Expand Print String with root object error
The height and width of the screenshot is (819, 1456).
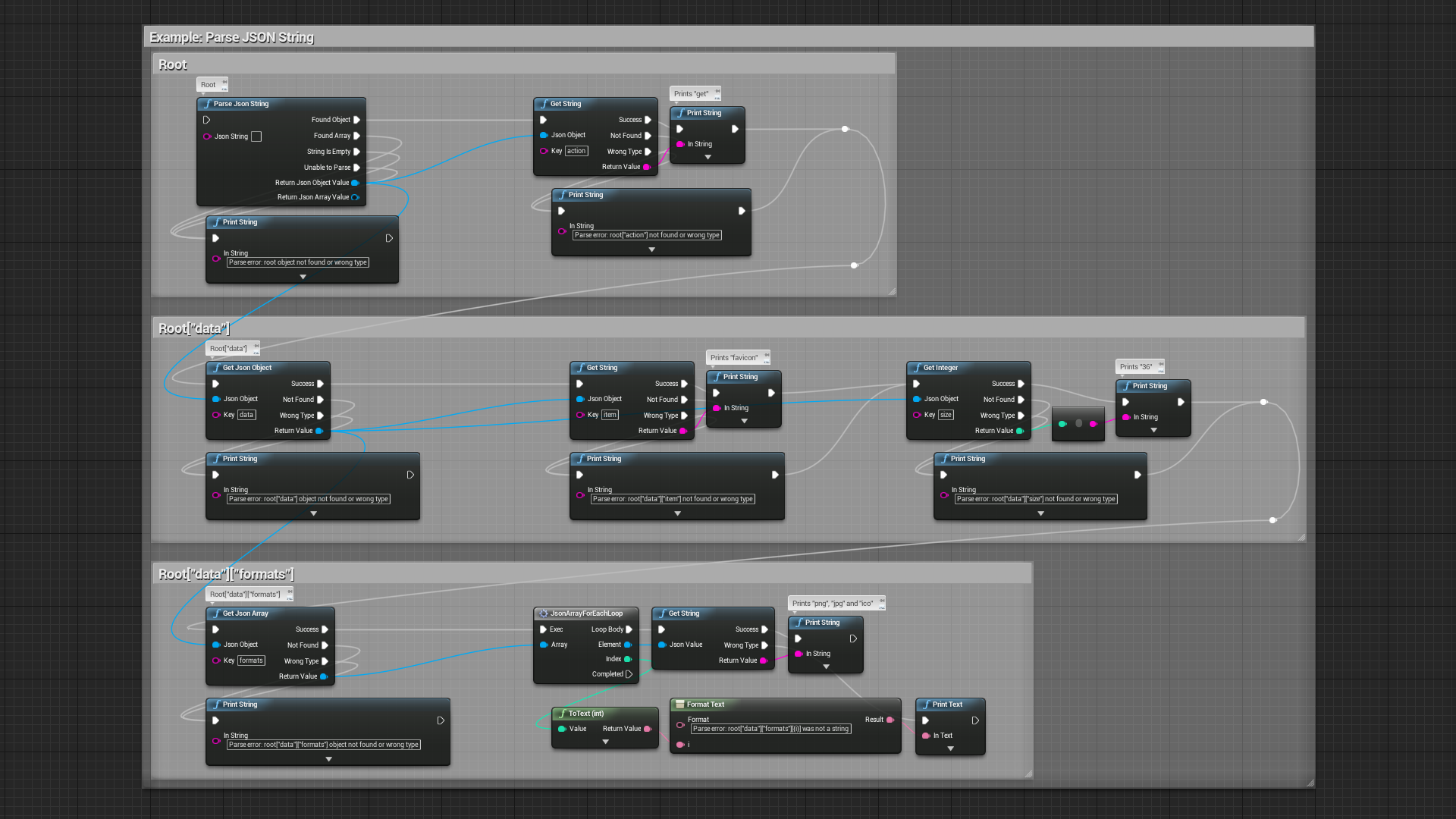point(303,277)
